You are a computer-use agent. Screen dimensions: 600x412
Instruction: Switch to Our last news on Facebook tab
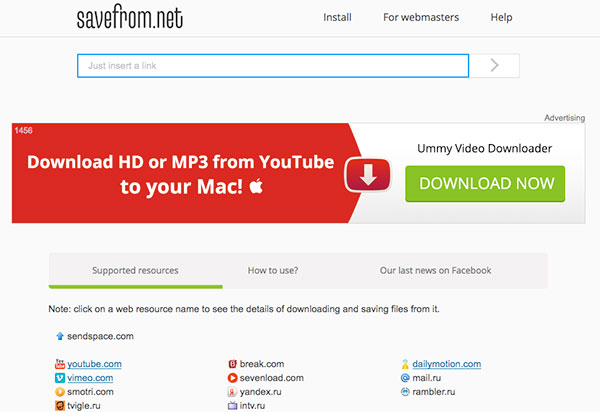(435, 270)
